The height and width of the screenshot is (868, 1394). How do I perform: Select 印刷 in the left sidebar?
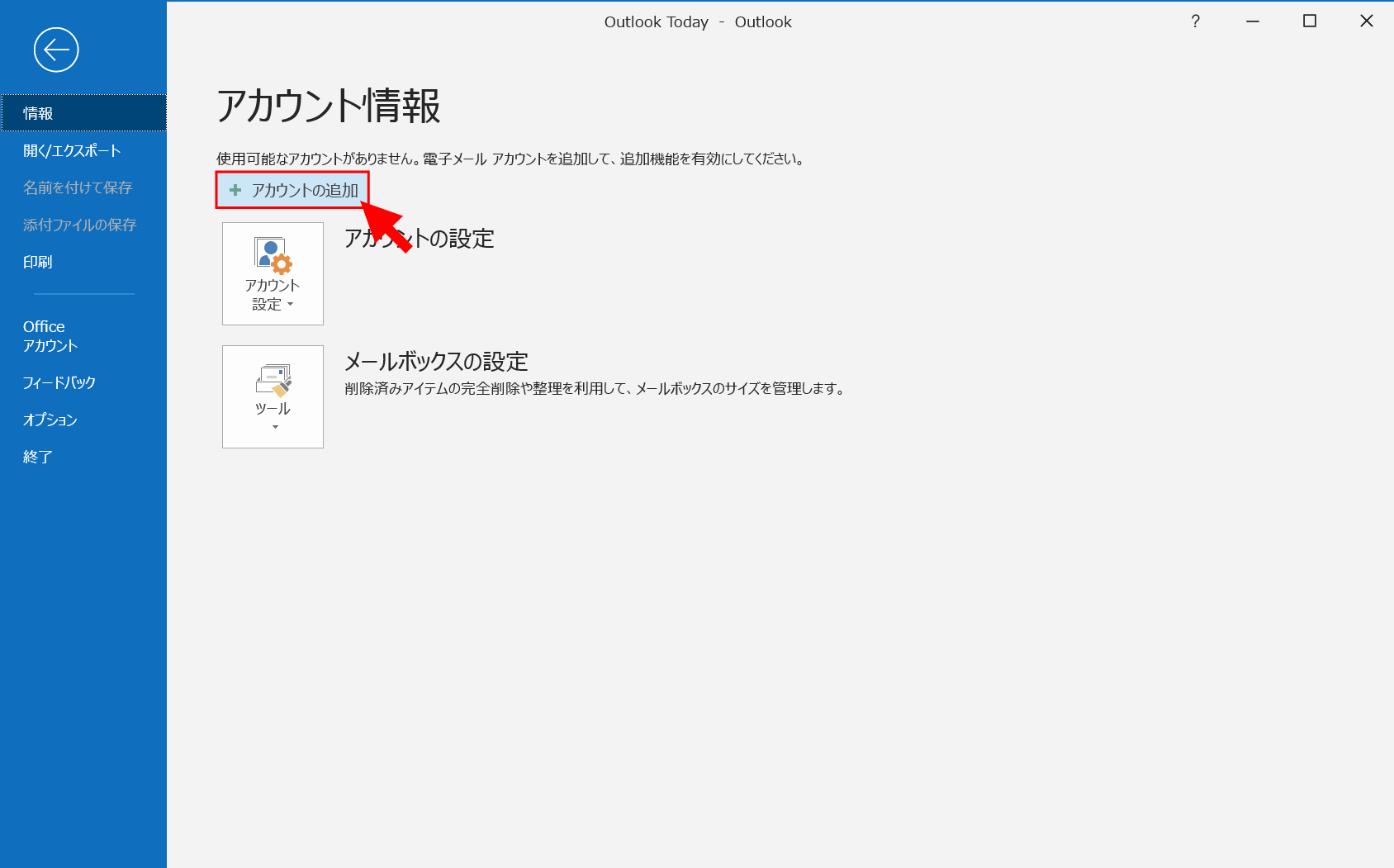(38, 262)
